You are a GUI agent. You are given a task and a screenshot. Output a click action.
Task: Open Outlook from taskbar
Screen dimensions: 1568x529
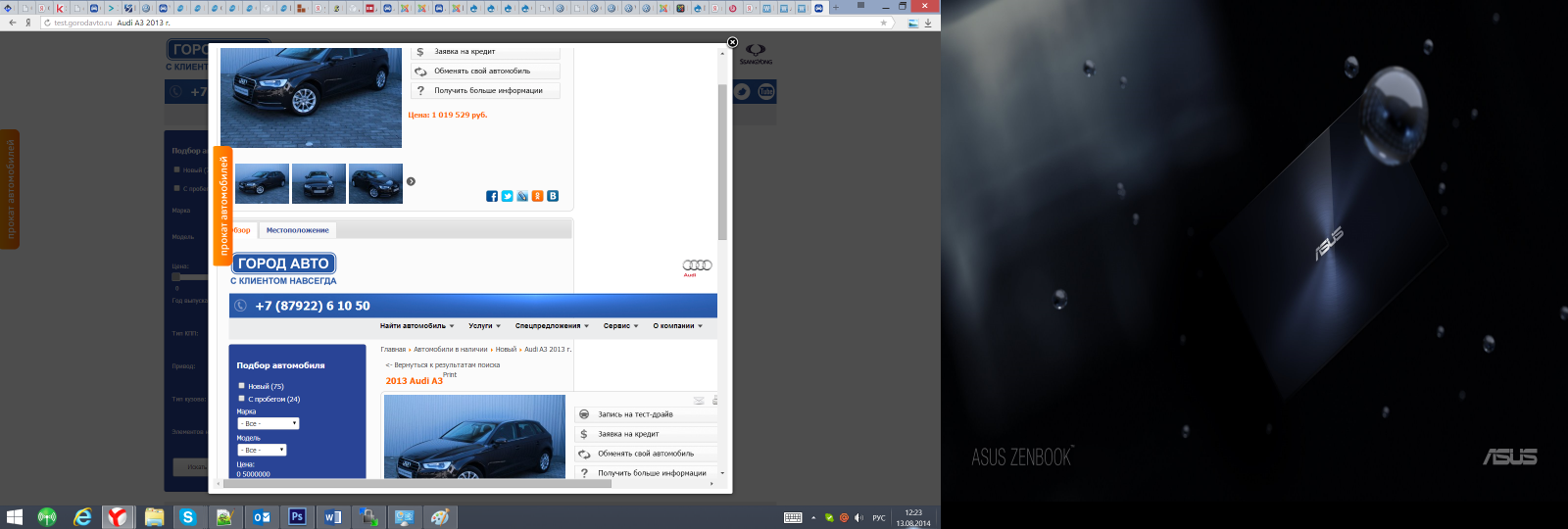261,516
